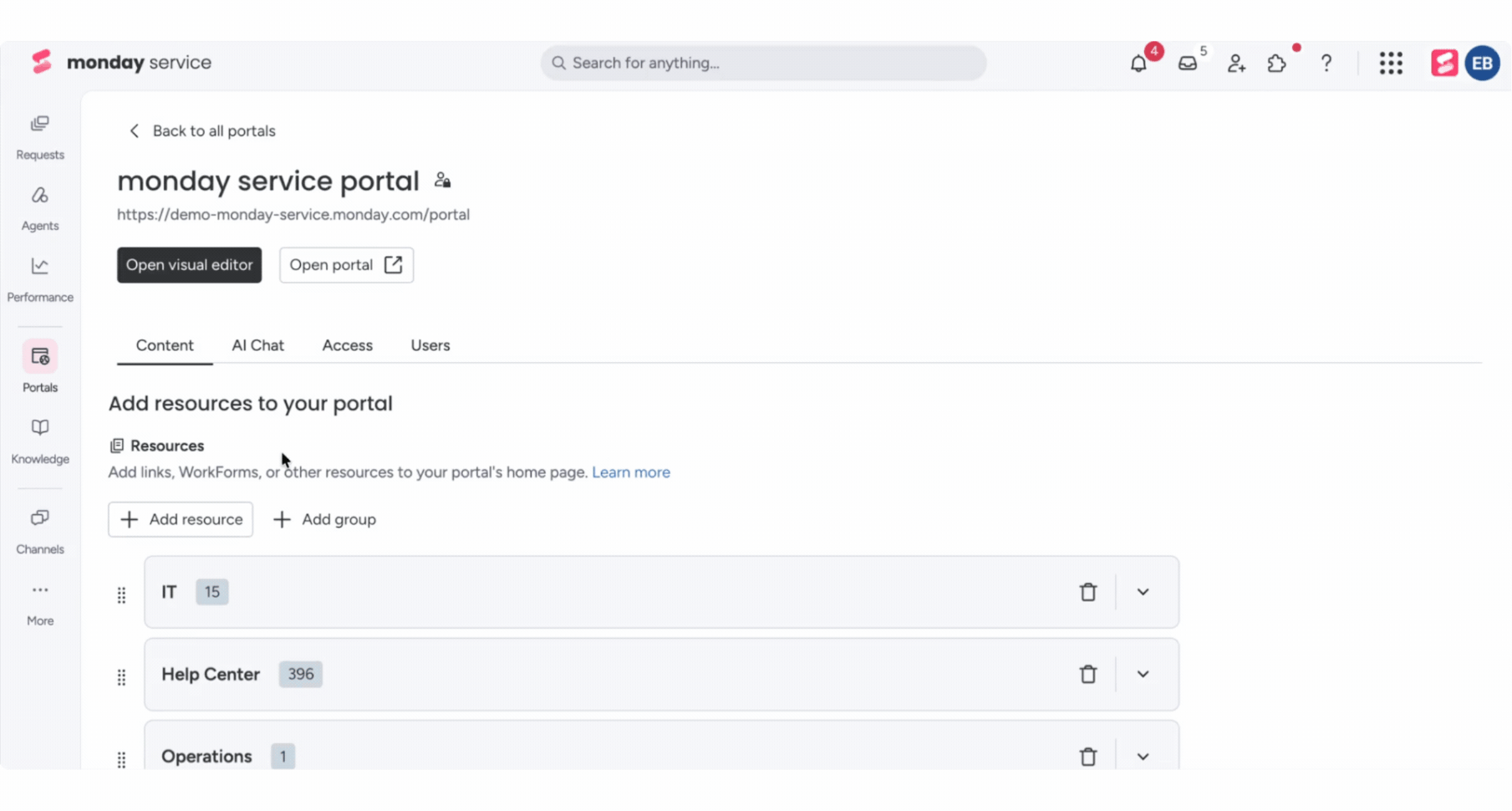Switch to the Content tab
The width and height of the screenshot is (1512, 811).
(x=165, y=345)
